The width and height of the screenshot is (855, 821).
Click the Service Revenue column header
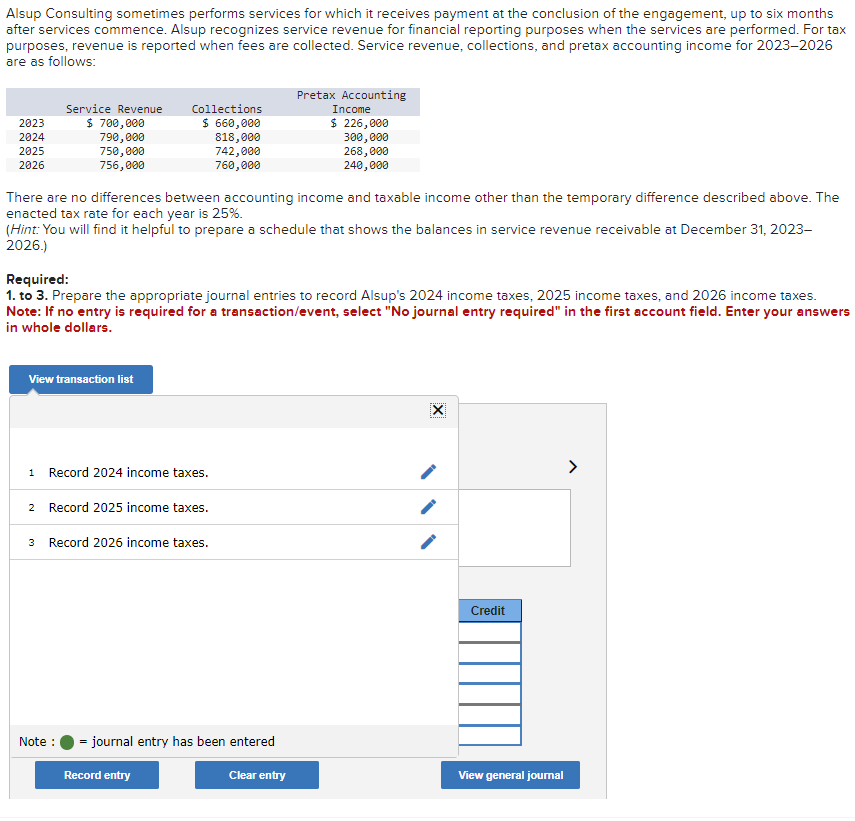(x=114, y=109)
